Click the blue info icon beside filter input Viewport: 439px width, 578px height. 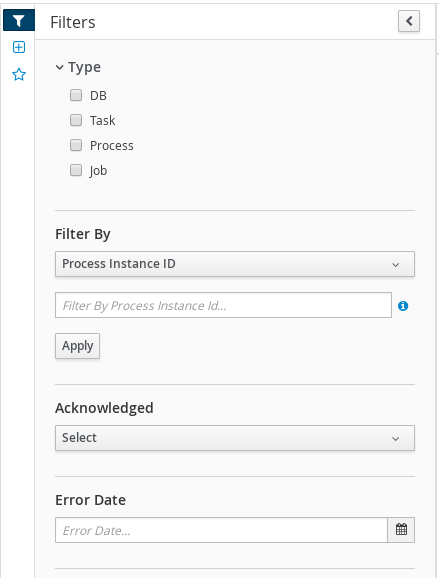pyautogui.click(x=403, y=306)
